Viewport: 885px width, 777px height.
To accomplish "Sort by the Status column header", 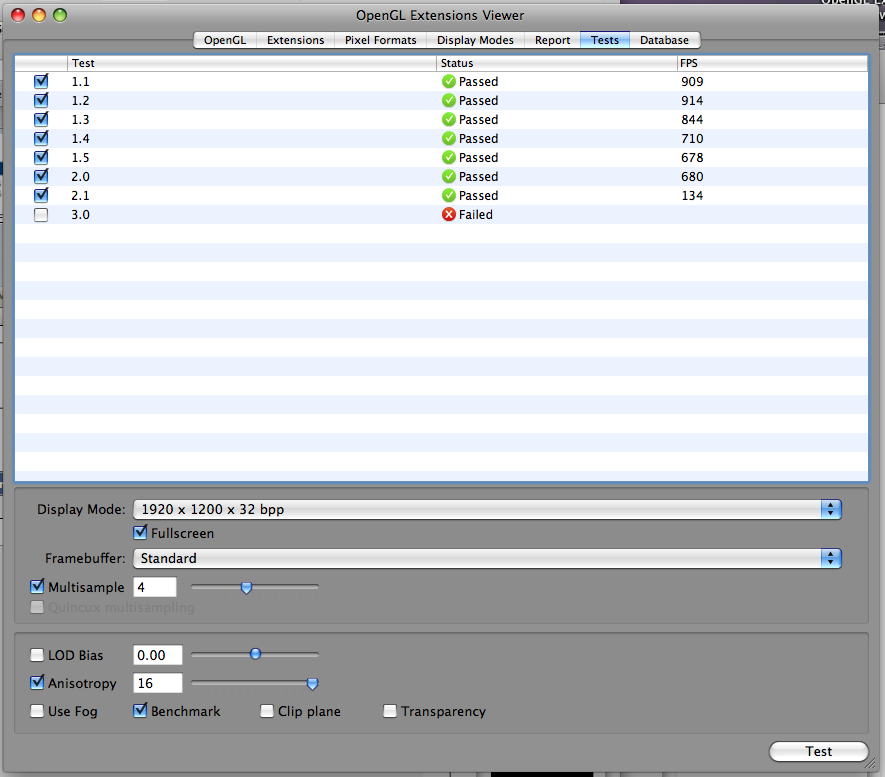I will [x=557, y=63].
